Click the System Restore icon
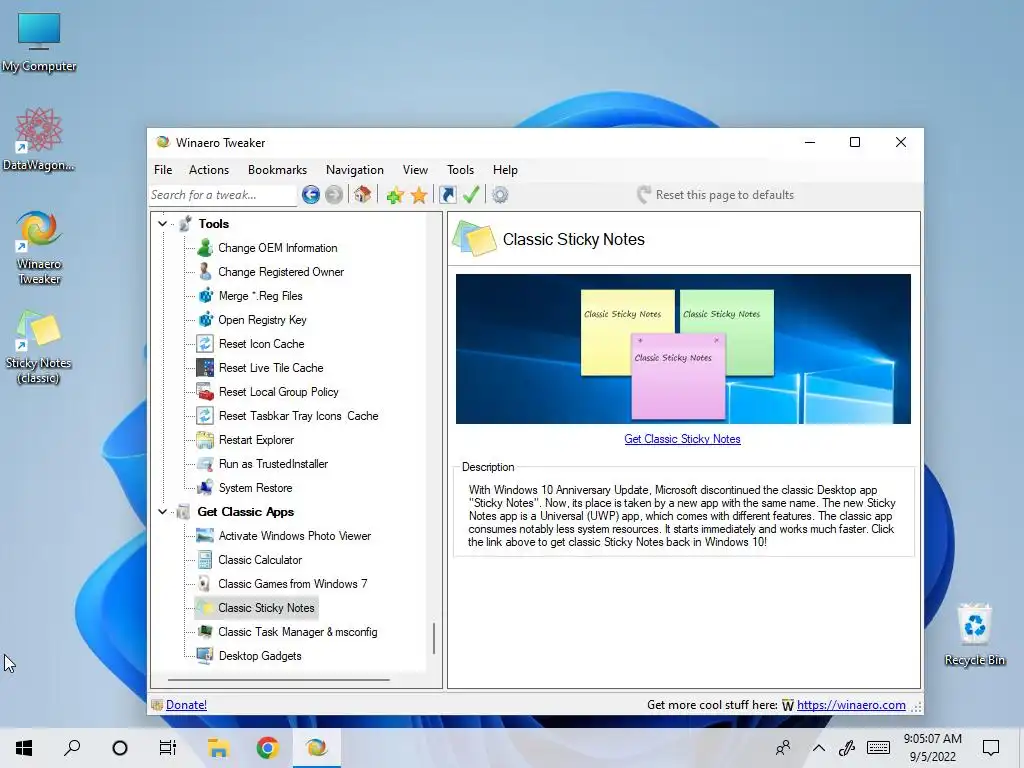1024x768 pixels. click(x=205, y=488)
